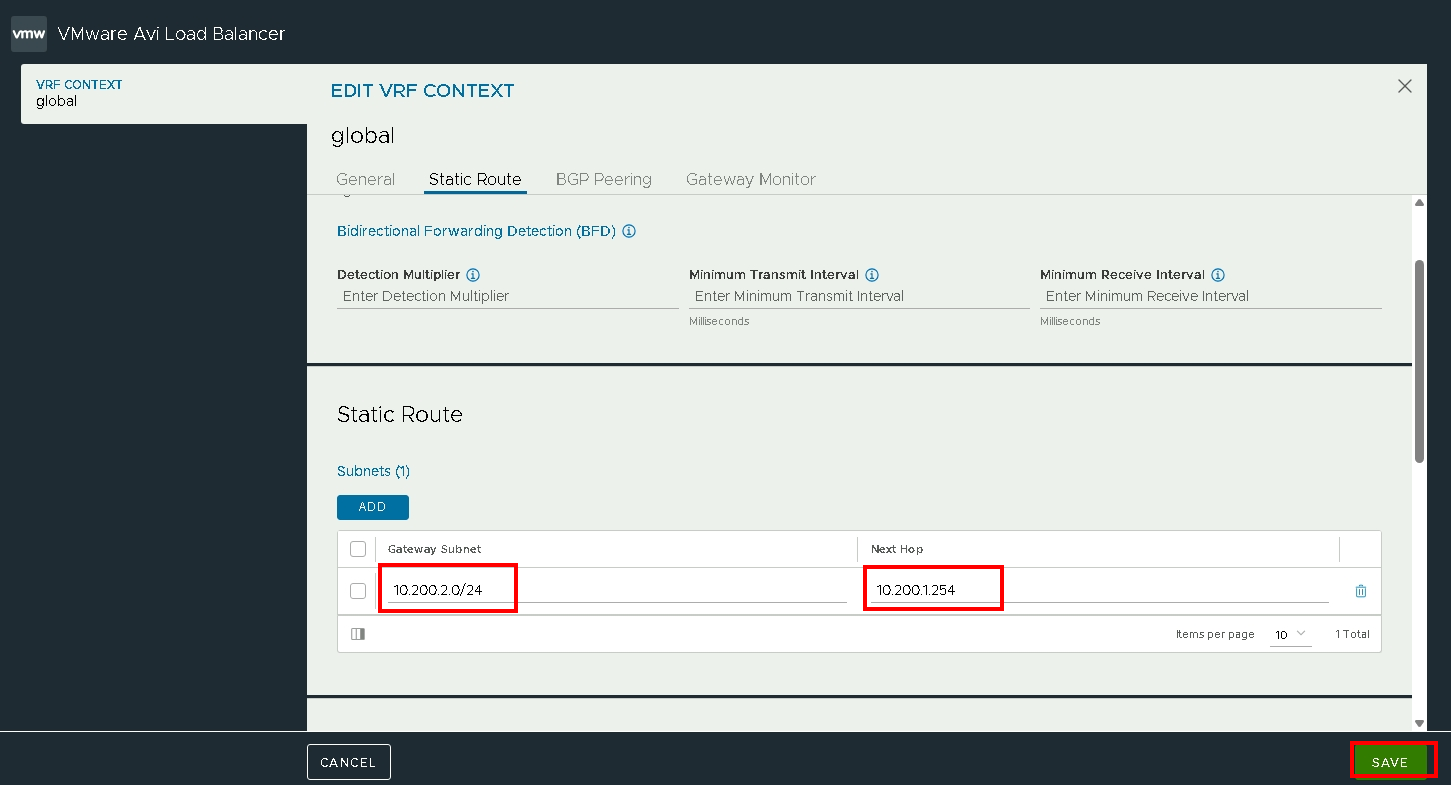Click the scrollbar down arrow
The height and width of the screenshot is (785, 1451).
pyautogui.click(x=1419, y=723)
